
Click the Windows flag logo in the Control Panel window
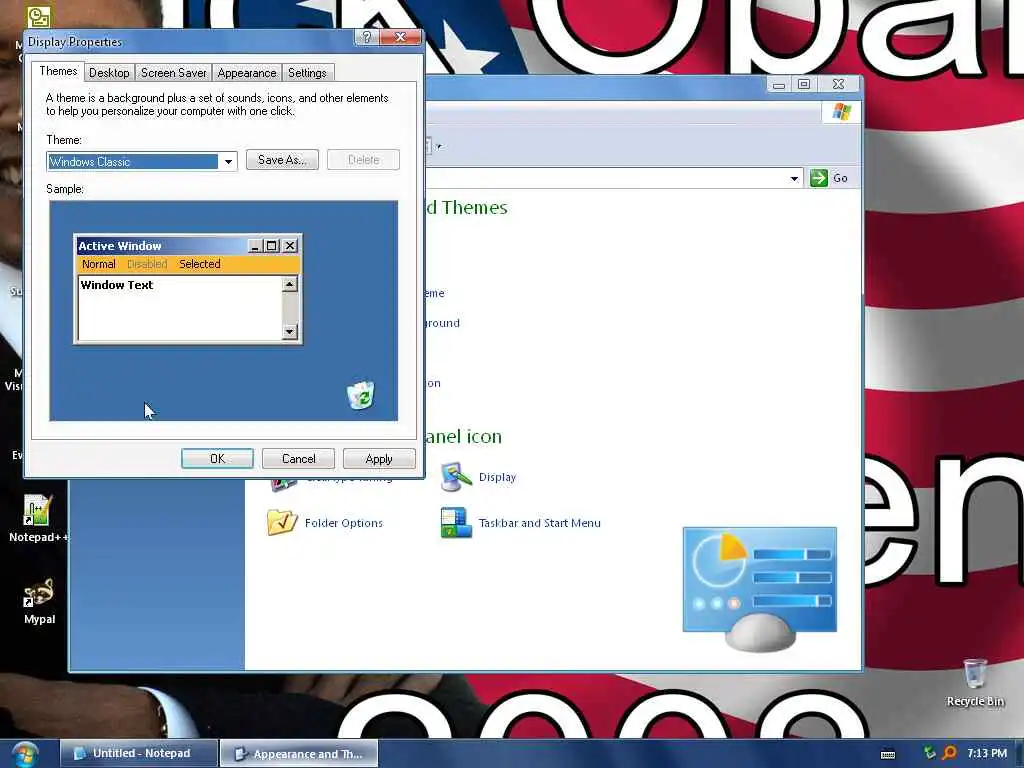pos(841,112)
